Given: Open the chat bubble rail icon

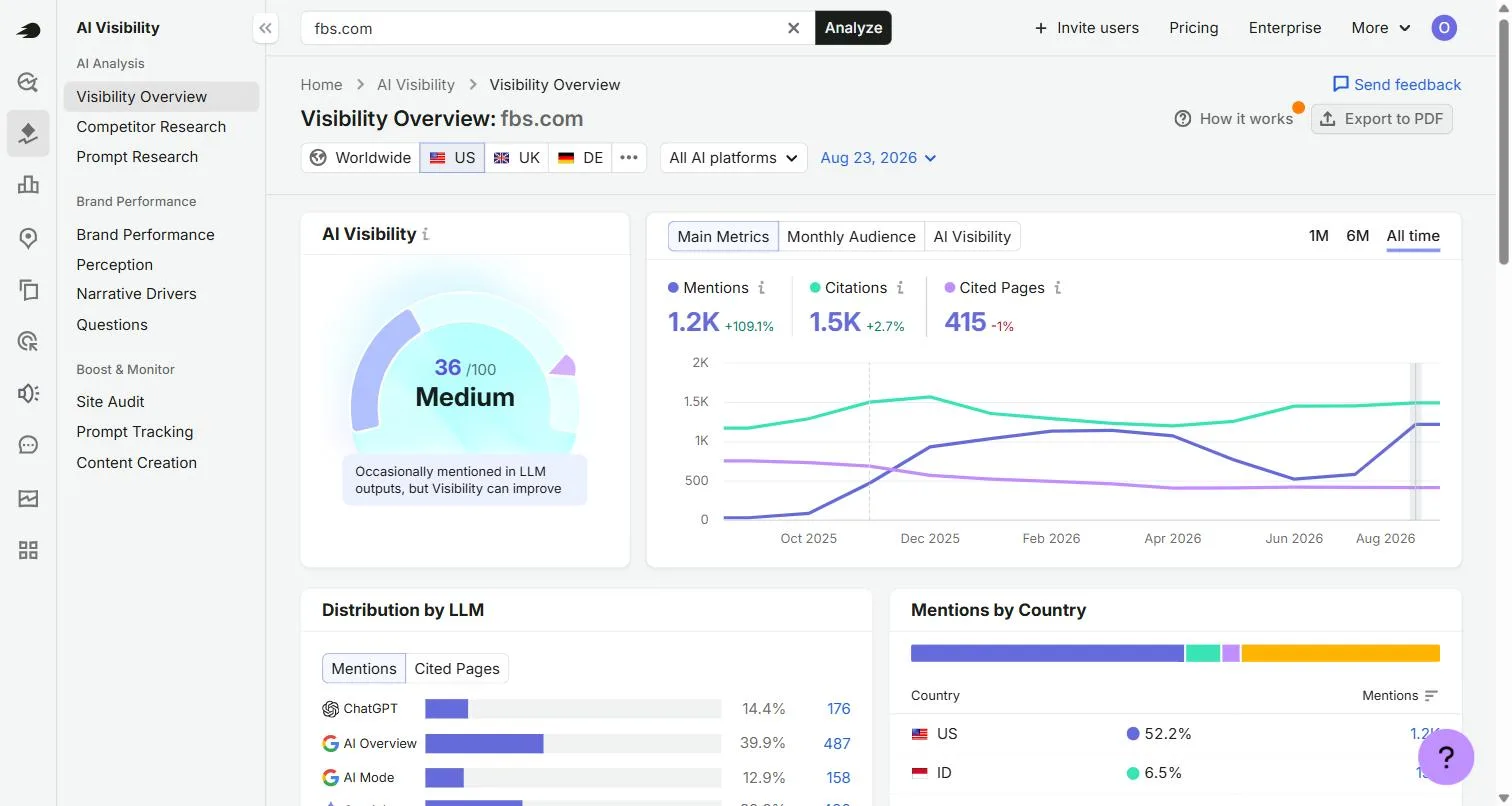Looking at the screenshot, I should click(x=28, y=445).
